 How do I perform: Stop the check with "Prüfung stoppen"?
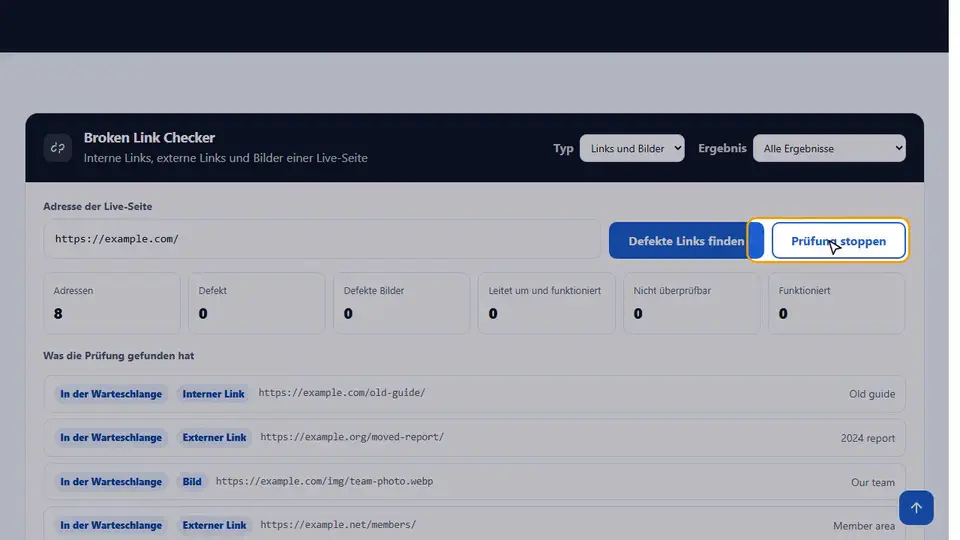(838, 241)
